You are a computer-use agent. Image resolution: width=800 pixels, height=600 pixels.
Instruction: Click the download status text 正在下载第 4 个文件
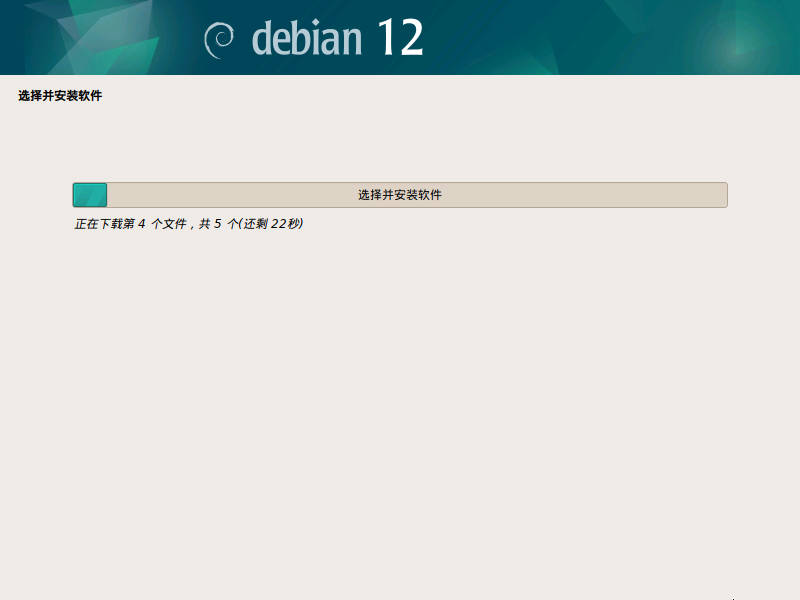188,223
